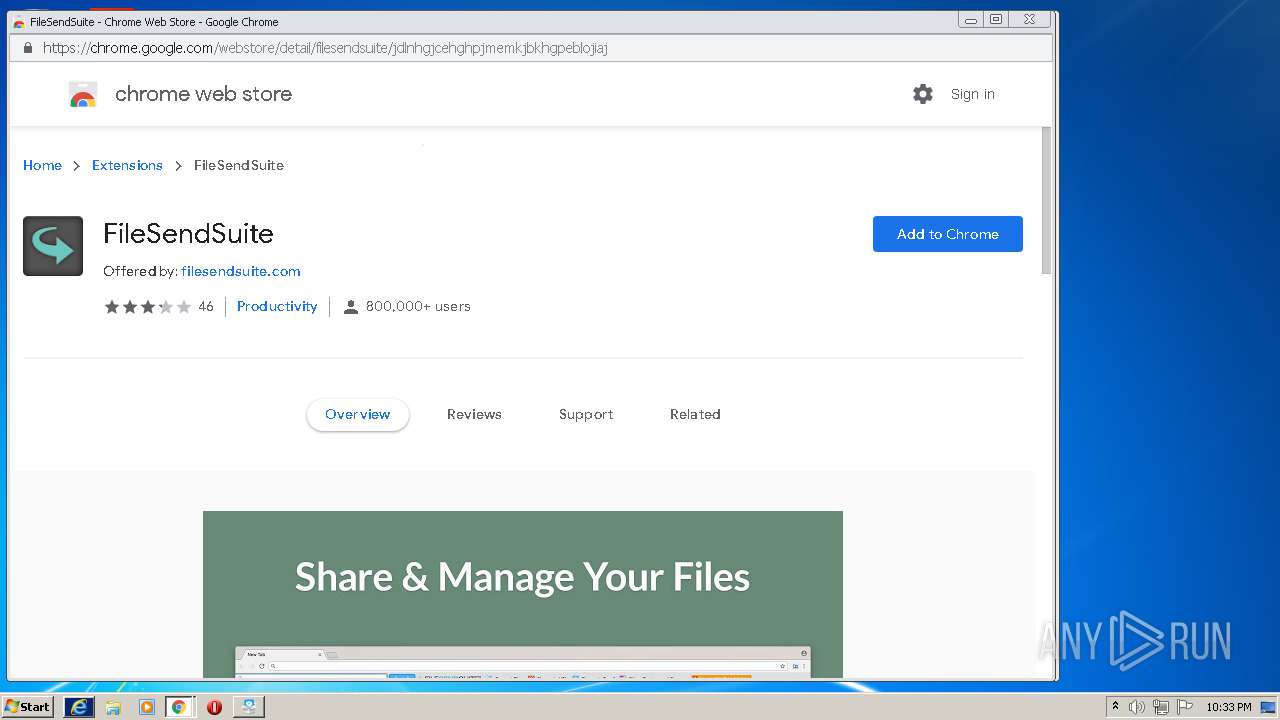Open the settings gear icon

923,94
